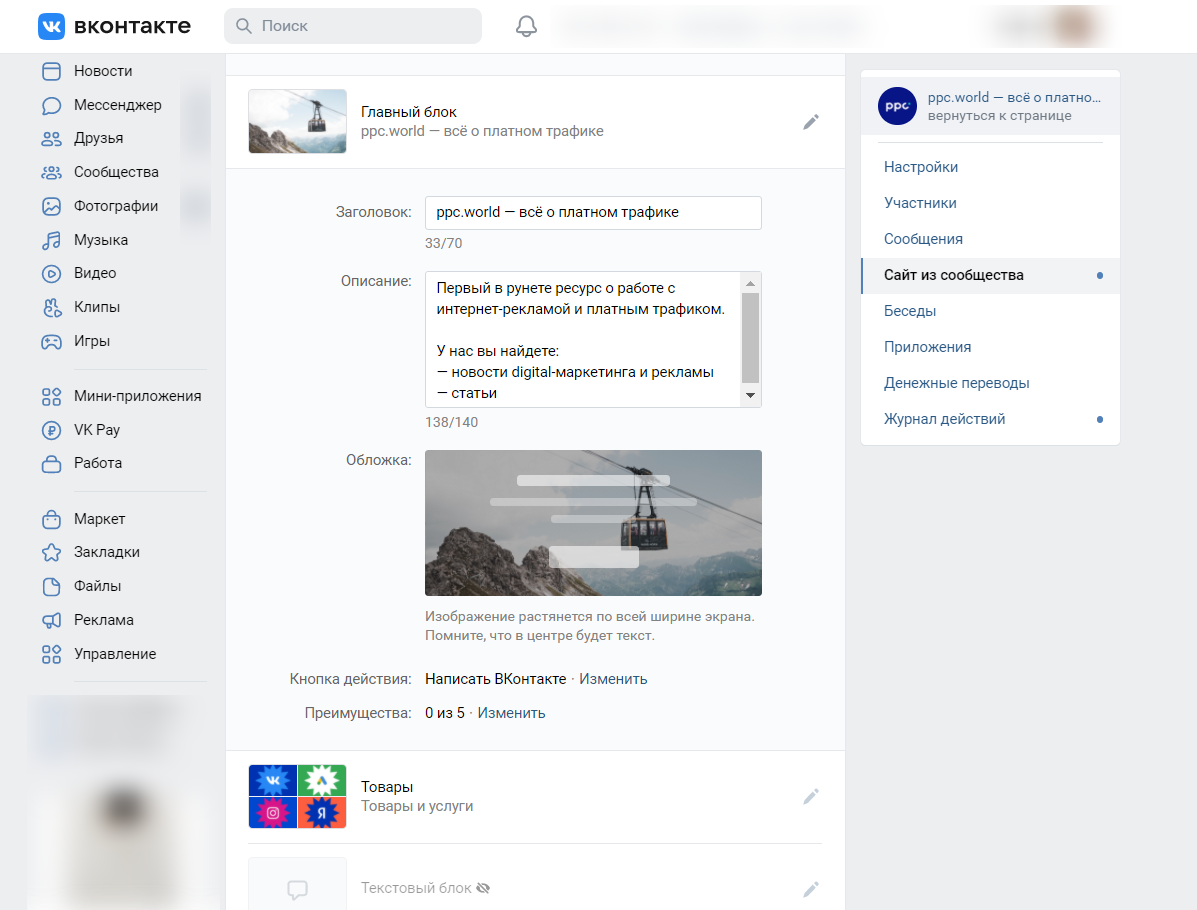Click the 33/70 character counter

(x=444, y=244)
